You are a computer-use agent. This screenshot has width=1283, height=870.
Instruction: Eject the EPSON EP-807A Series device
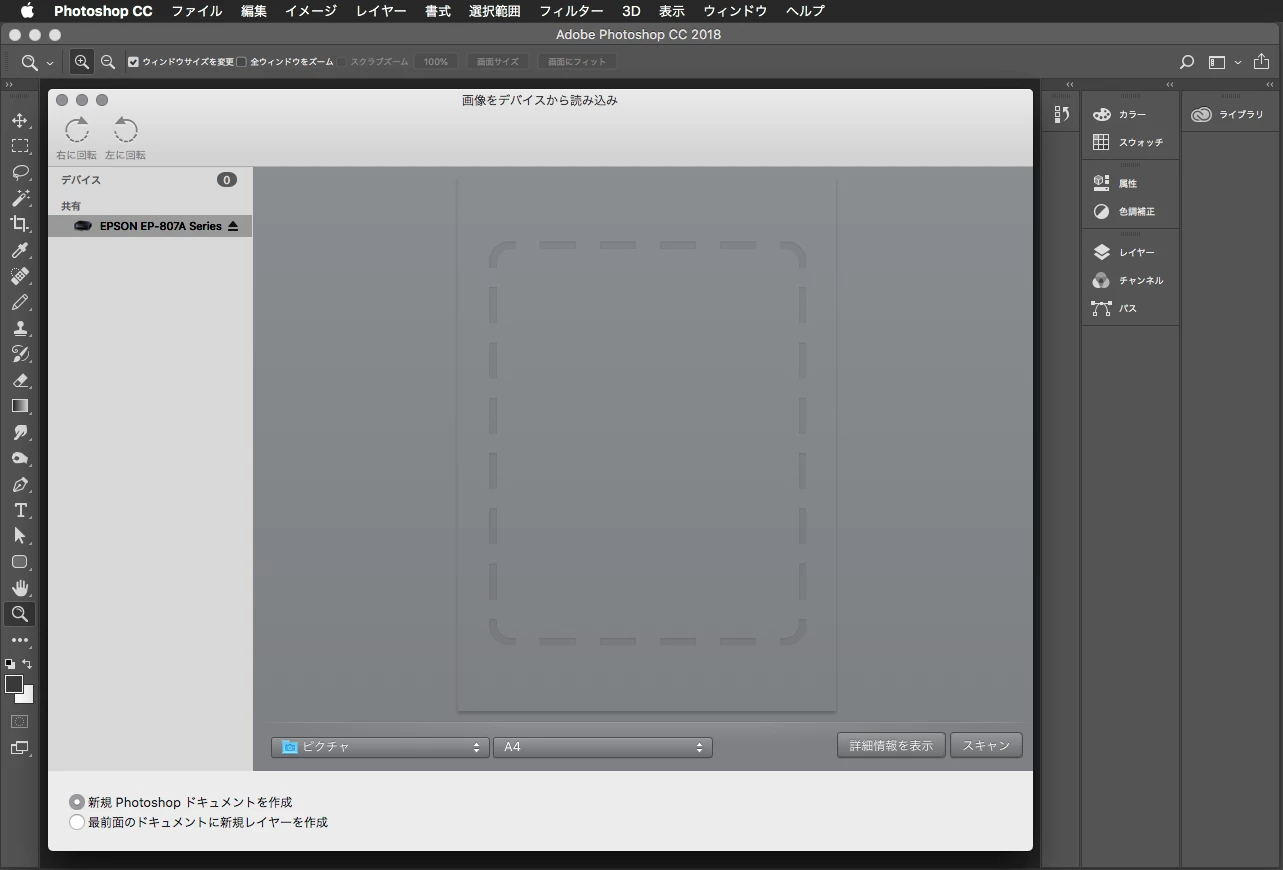233,226
